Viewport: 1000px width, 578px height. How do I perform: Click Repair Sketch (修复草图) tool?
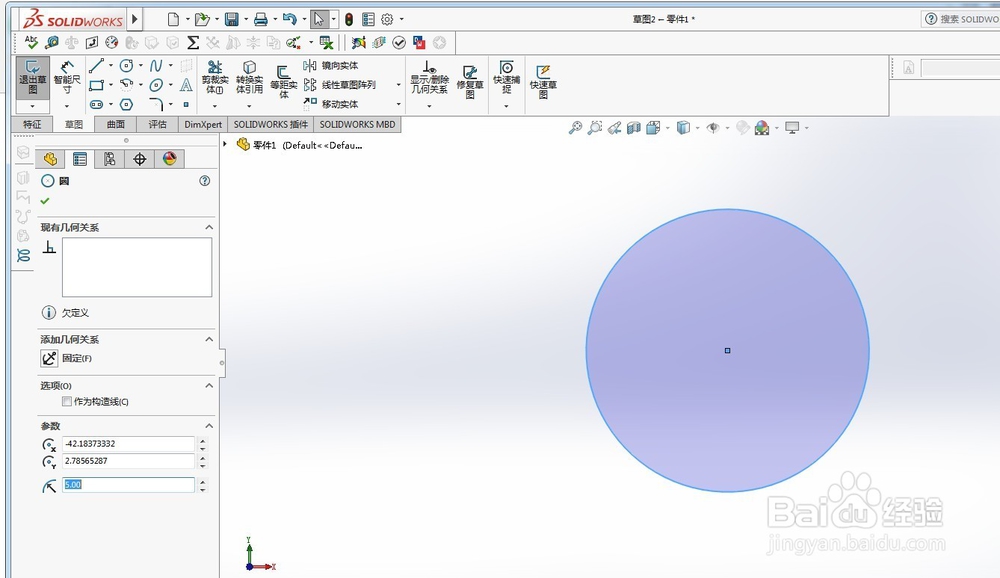(x=470, y=81)
